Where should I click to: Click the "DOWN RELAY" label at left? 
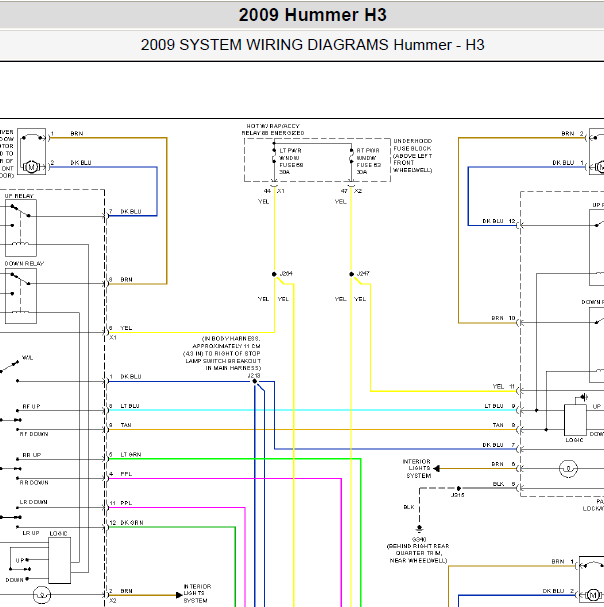coord(24,264)
